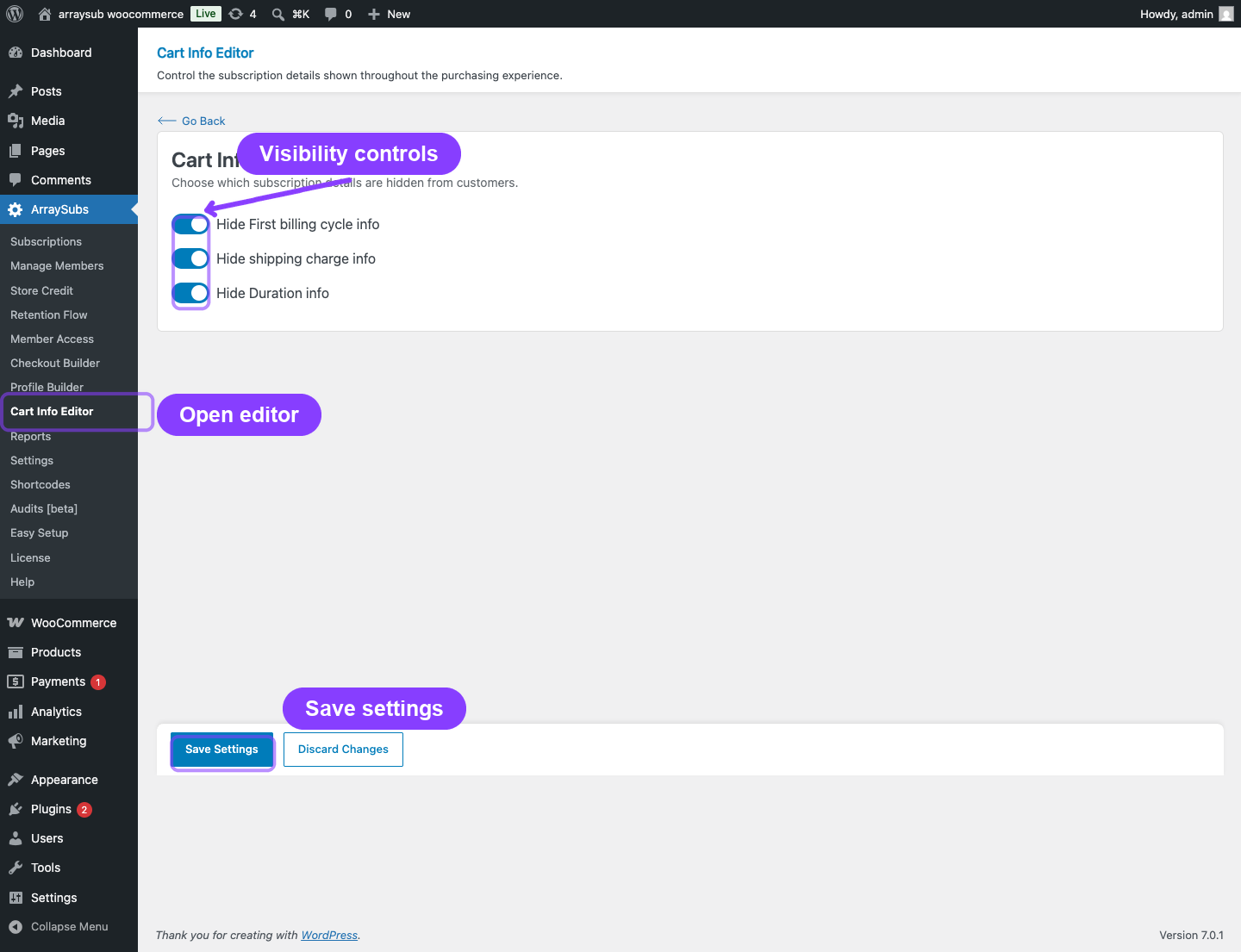Click arraysub woocommerce site name

(x=121, y=15)
